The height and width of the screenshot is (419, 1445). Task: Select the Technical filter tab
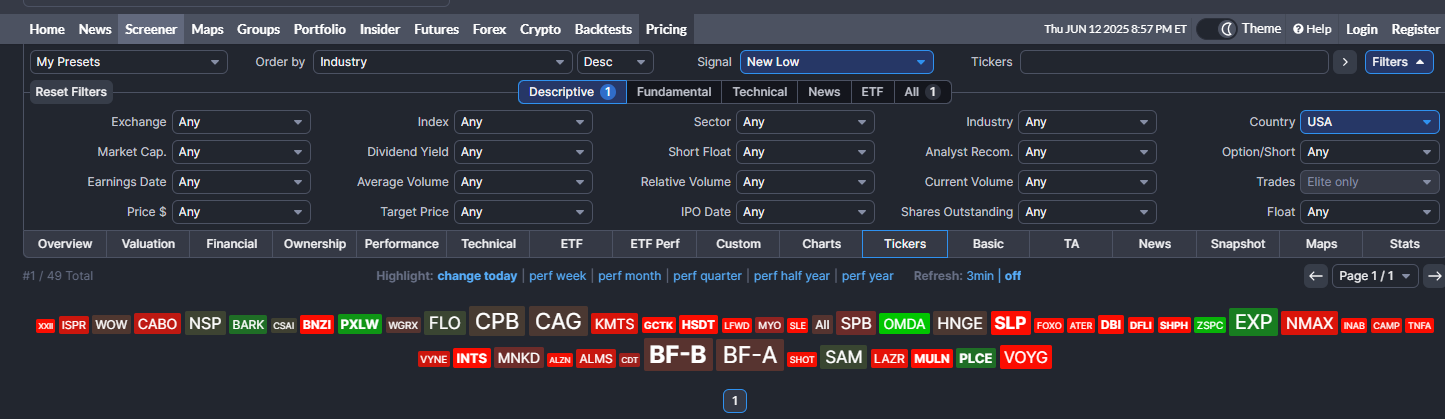[x=760, y=92]
